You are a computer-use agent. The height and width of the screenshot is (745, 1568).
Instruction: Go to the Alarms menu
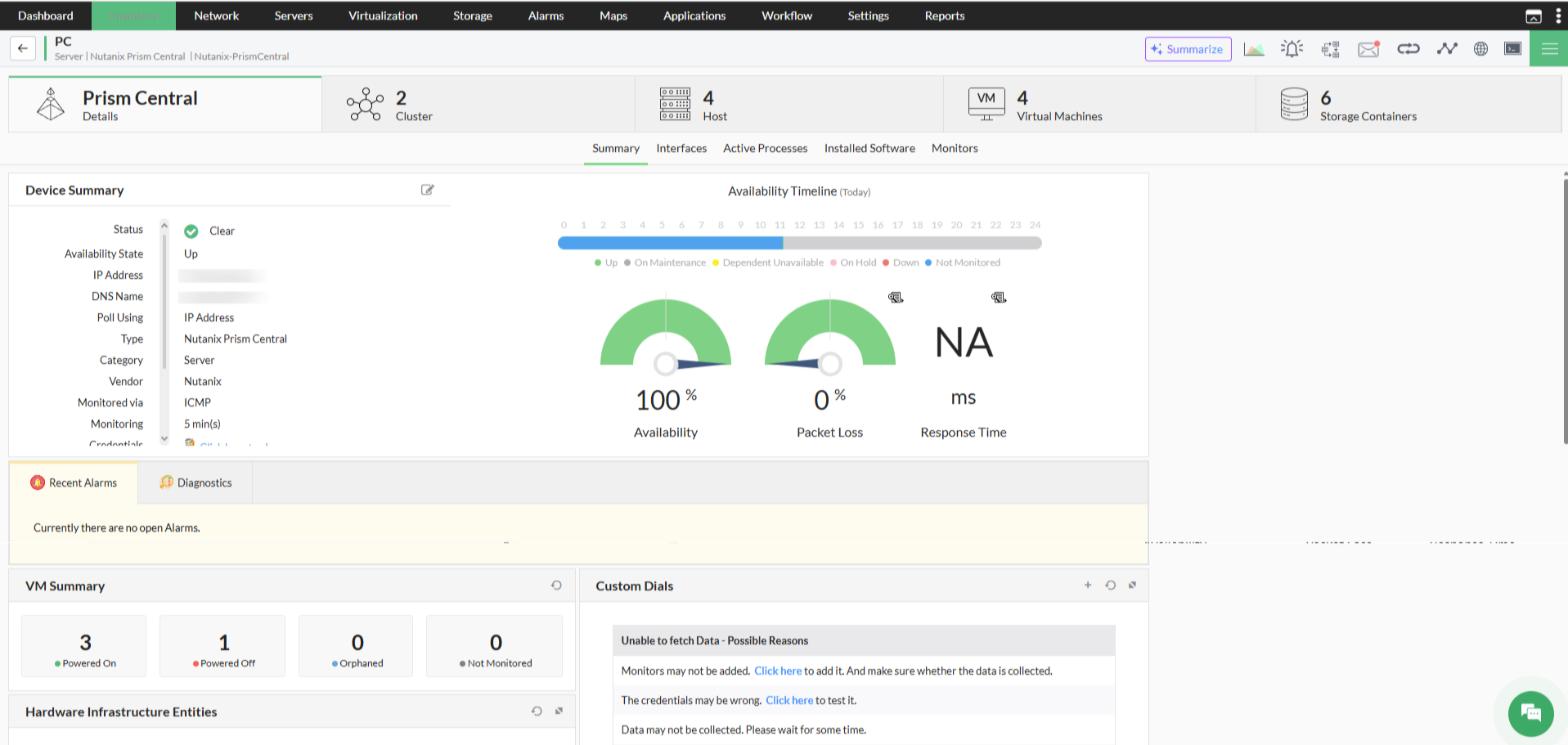[x=546, y=16]
